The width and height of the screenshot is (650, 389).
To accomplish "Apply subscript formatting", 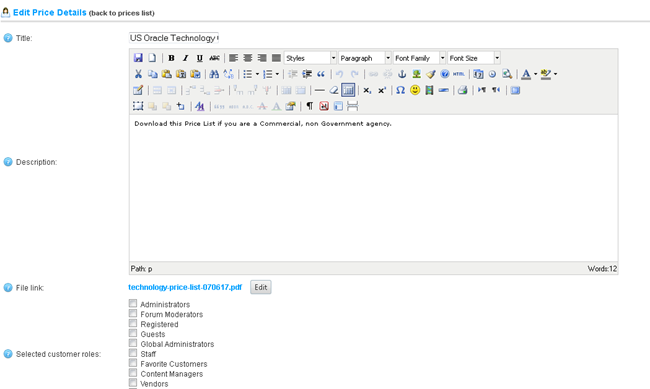I will point(367,90).
